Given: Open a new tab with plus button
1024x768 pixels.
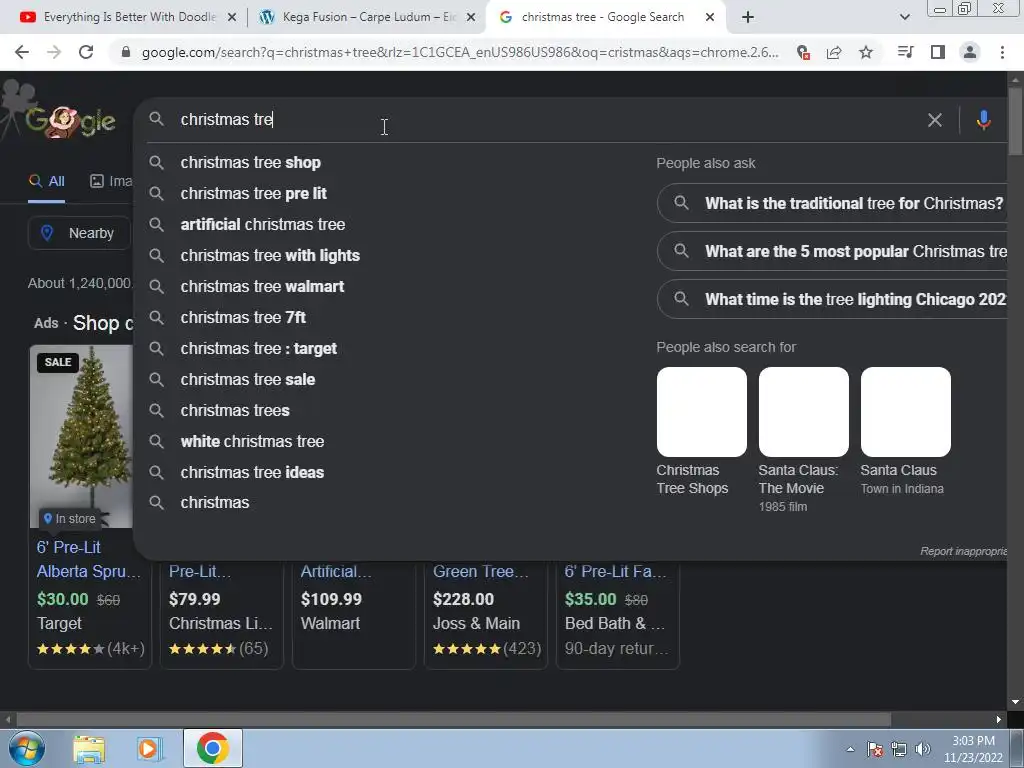Looking at the screenshot, I should click(x=748, y=18).
